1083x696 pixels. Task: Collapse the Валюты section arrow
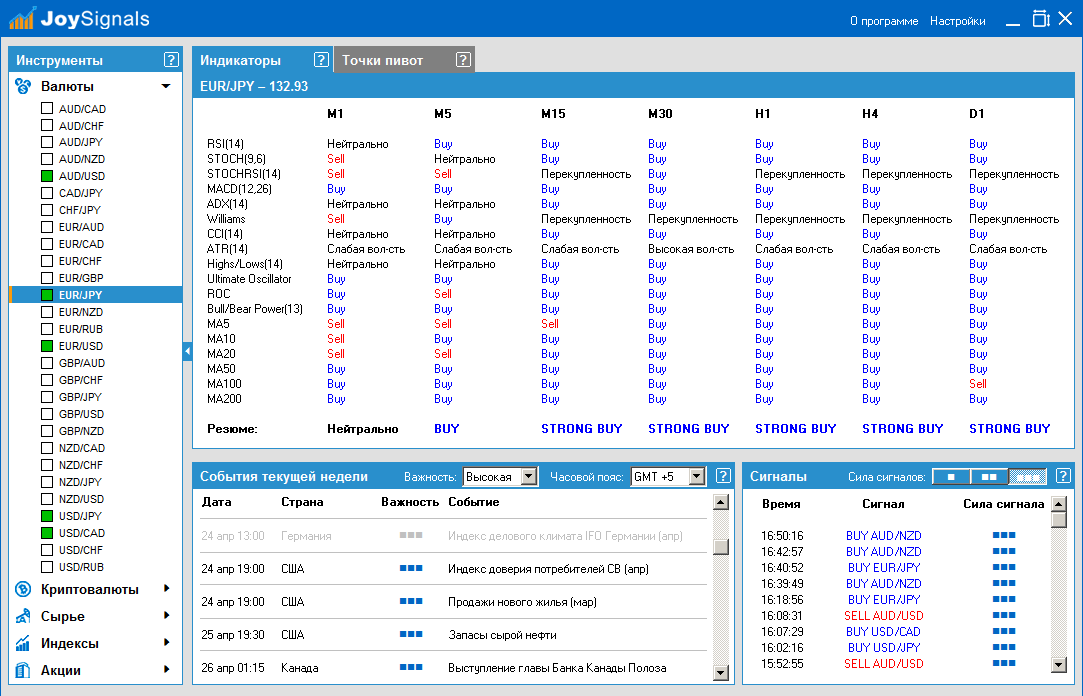click(166, 86)
